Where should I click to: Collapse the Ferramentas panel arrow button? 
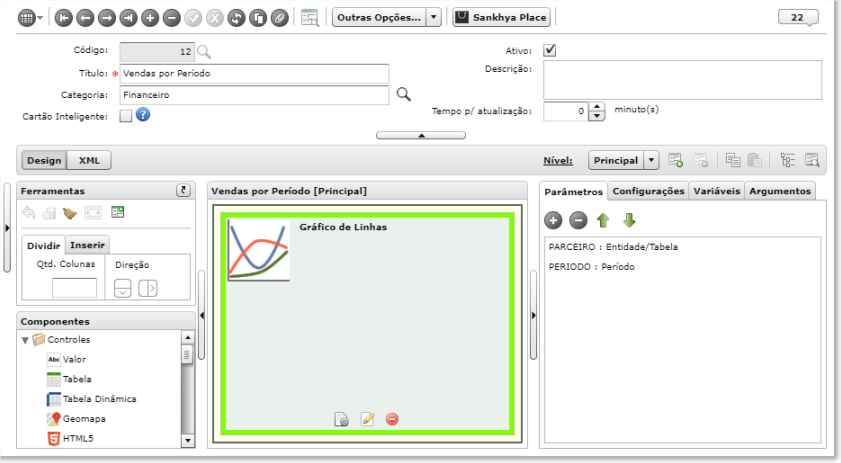pos(183,190)
